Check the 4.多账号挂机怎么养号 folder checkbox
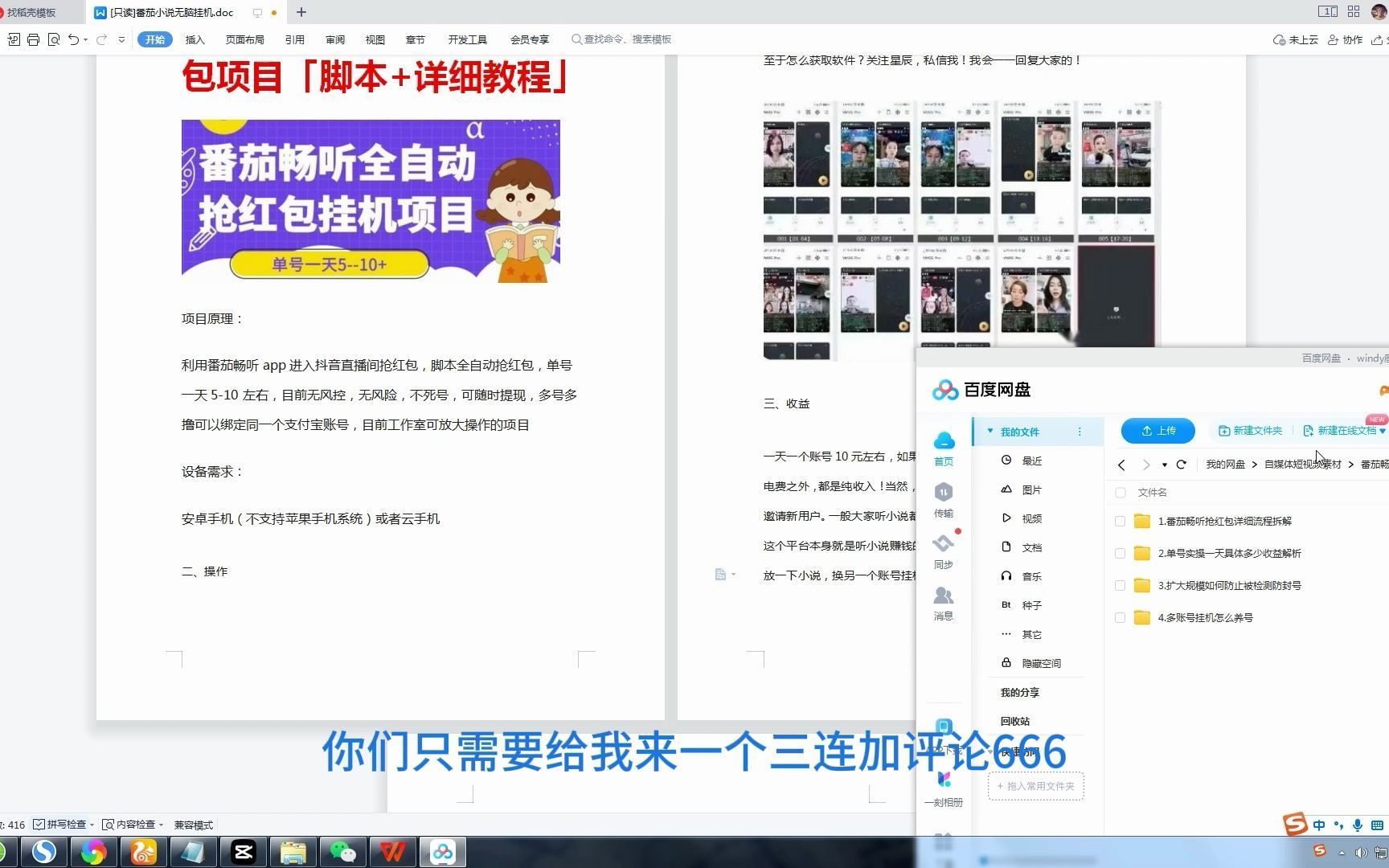 [x=1120, y=617]
